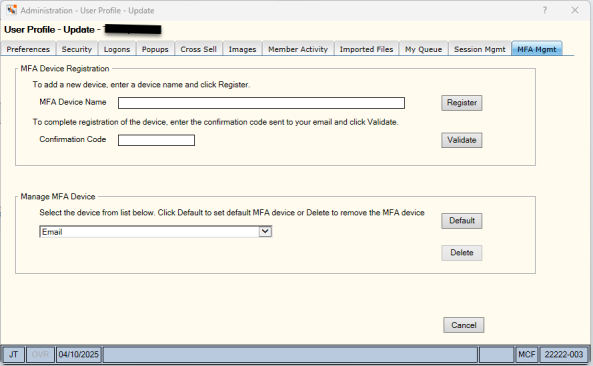Click the Validate button
593x366 pixels.
point(461,140)
